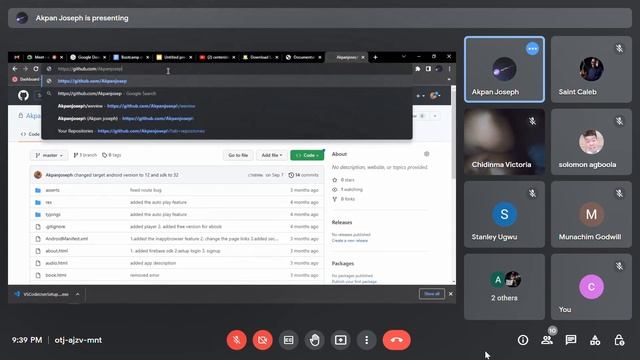
Task: Open the chat with everyone icon
Action: (x=571, y=340)
